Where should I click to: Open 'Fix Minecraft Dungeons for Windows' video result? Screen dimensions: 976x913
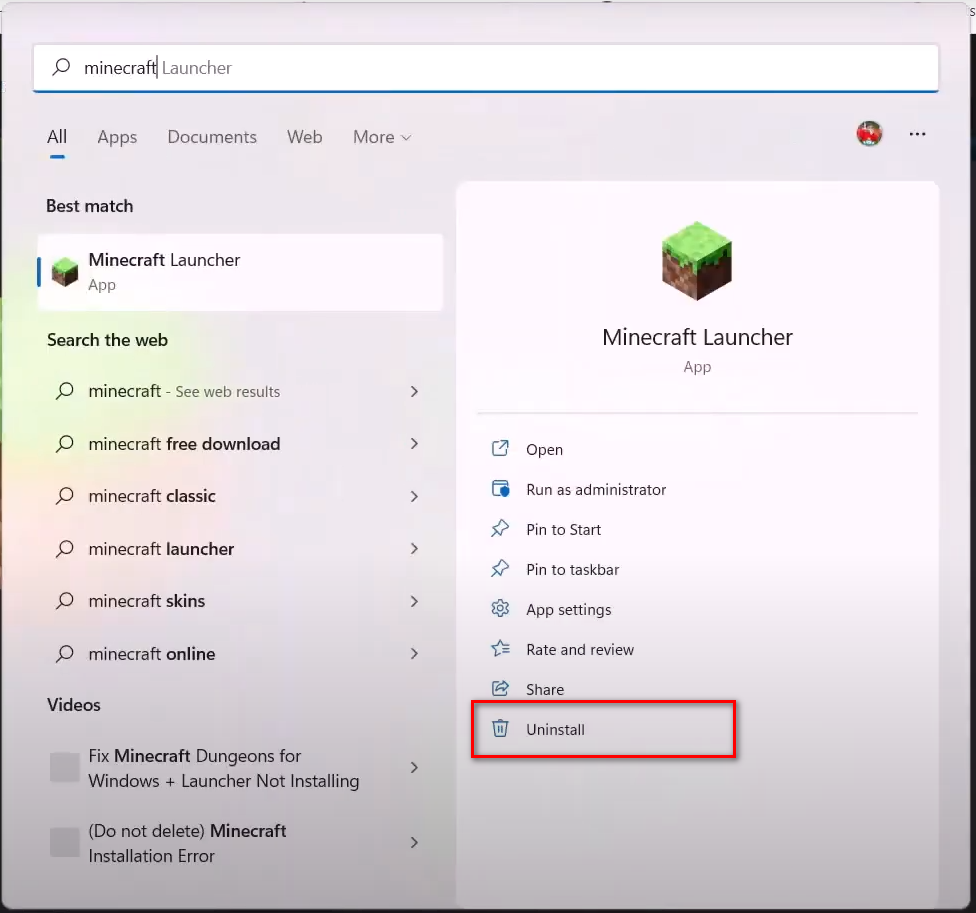(240, 768)
